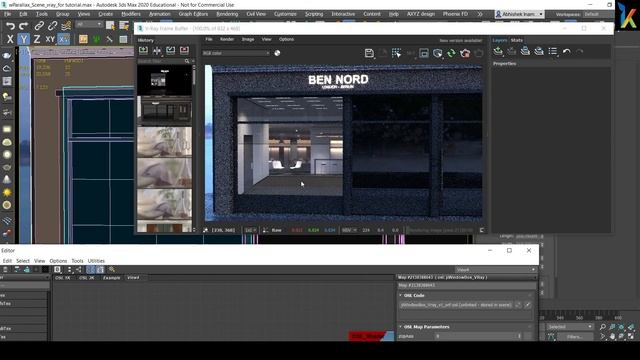640x360 pixels.
Task: Open the Image menu in V-Ray Frame Buffer
Action: point(248,40)
